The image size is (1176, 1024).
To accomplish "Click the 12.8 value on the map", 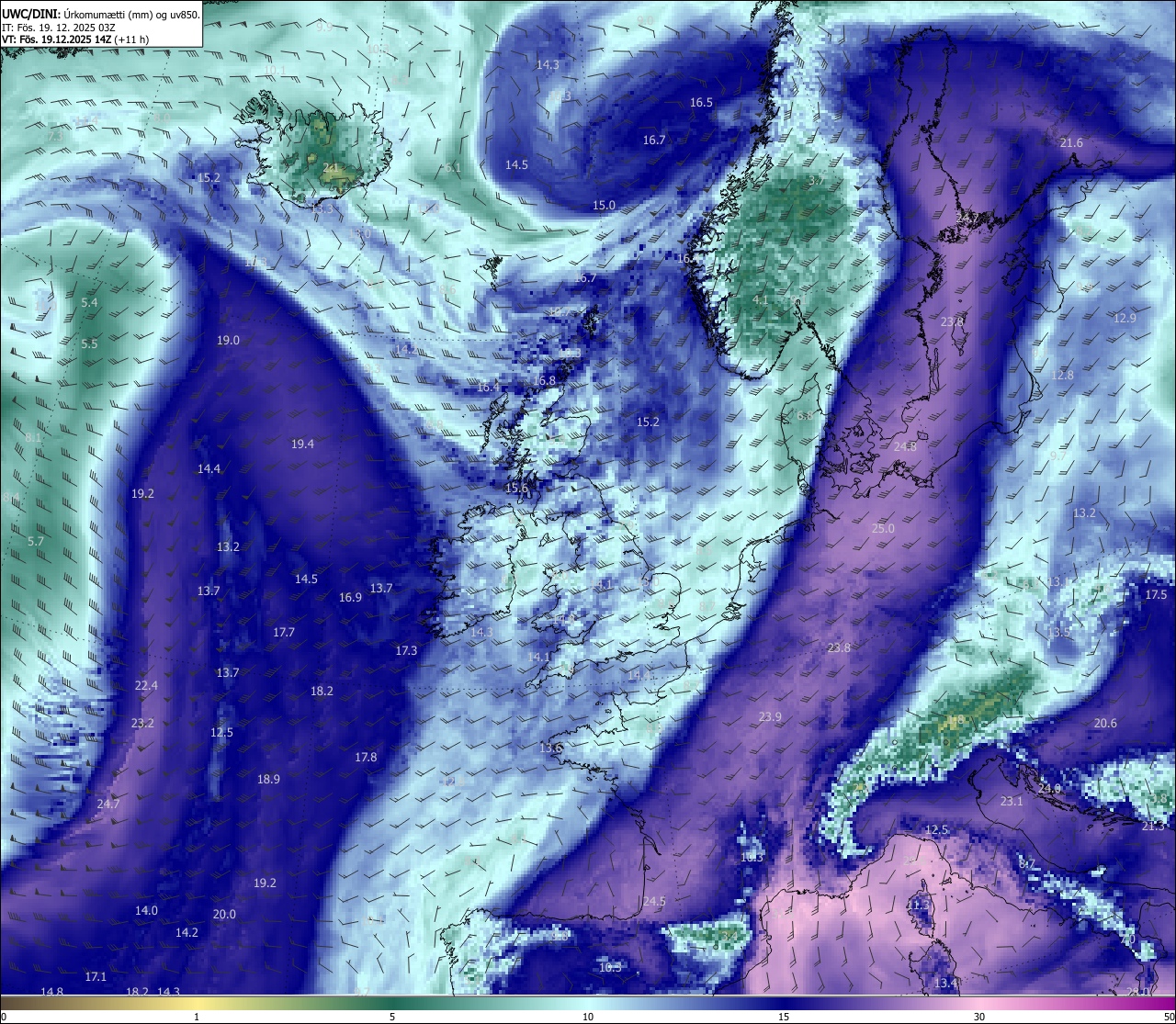I will pos(1062,376).
